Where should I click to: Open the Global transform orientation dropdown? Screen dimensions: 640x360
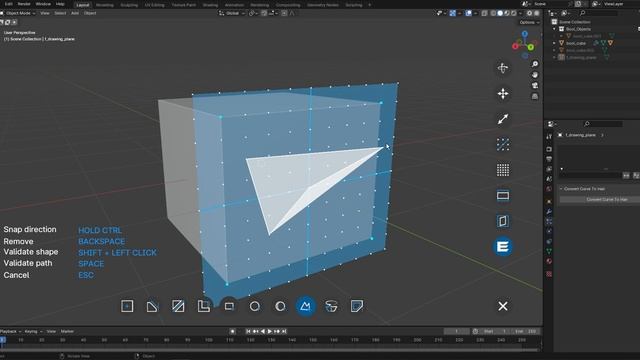coord(232,13)
